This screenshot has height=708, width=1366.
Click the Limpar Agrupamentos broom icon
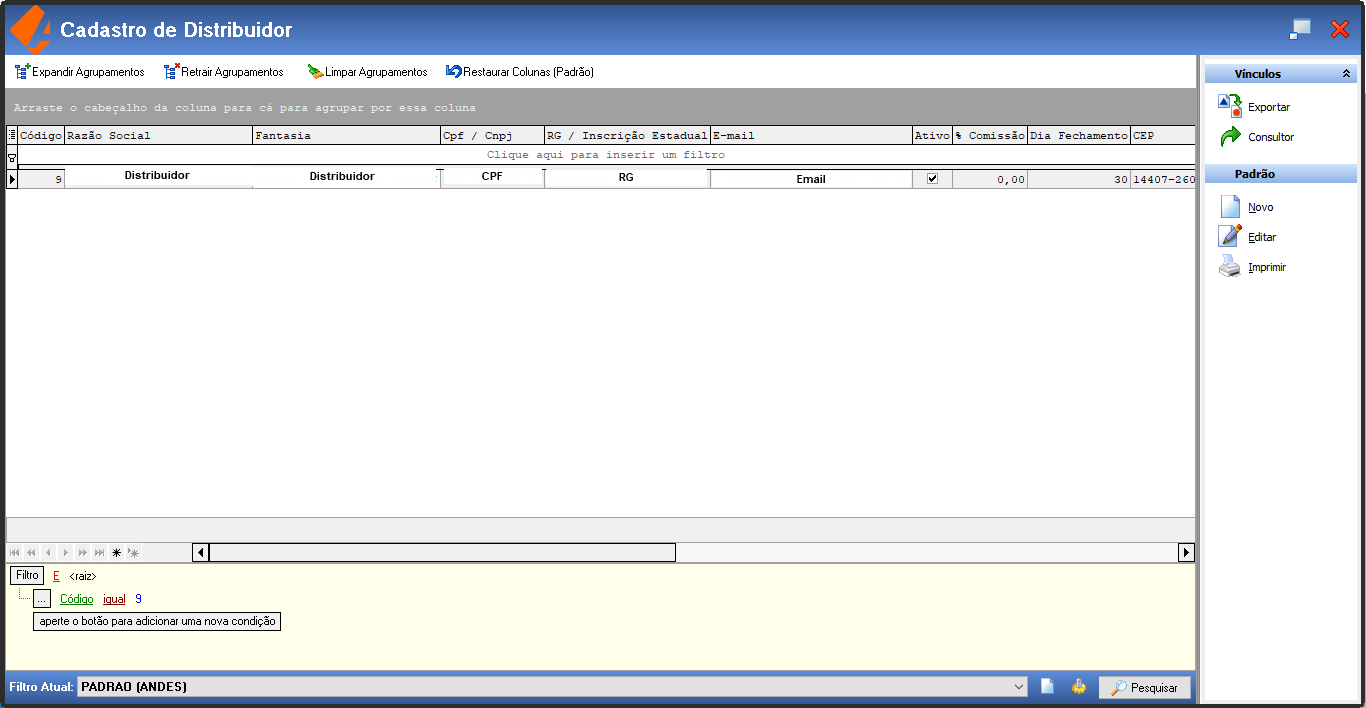(315, 72)
